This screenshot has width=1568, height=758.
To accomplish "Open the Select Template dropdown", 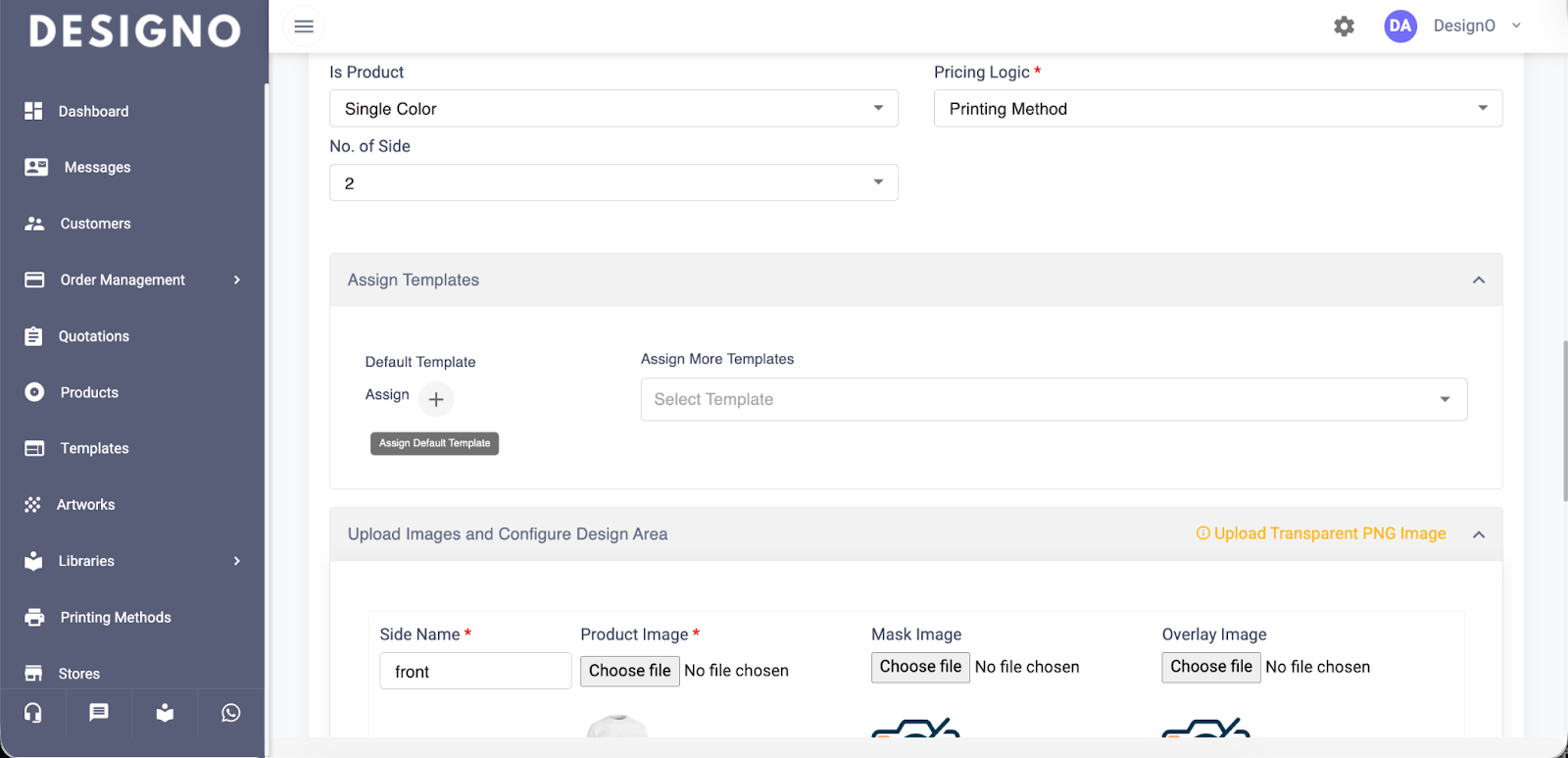I will tap(1053, 400).
